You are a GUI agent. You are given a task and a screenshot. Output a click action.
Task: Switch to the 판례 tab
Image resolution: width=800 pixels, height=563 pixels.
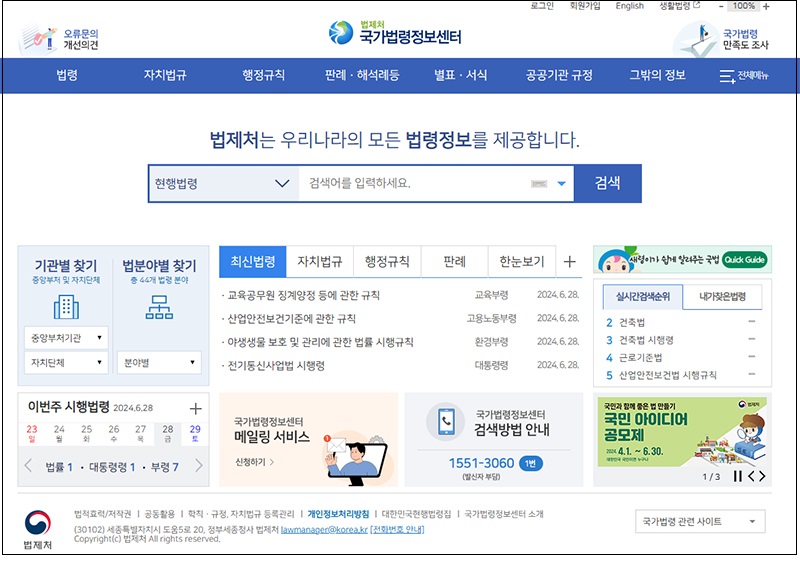(x=455, y=262)
